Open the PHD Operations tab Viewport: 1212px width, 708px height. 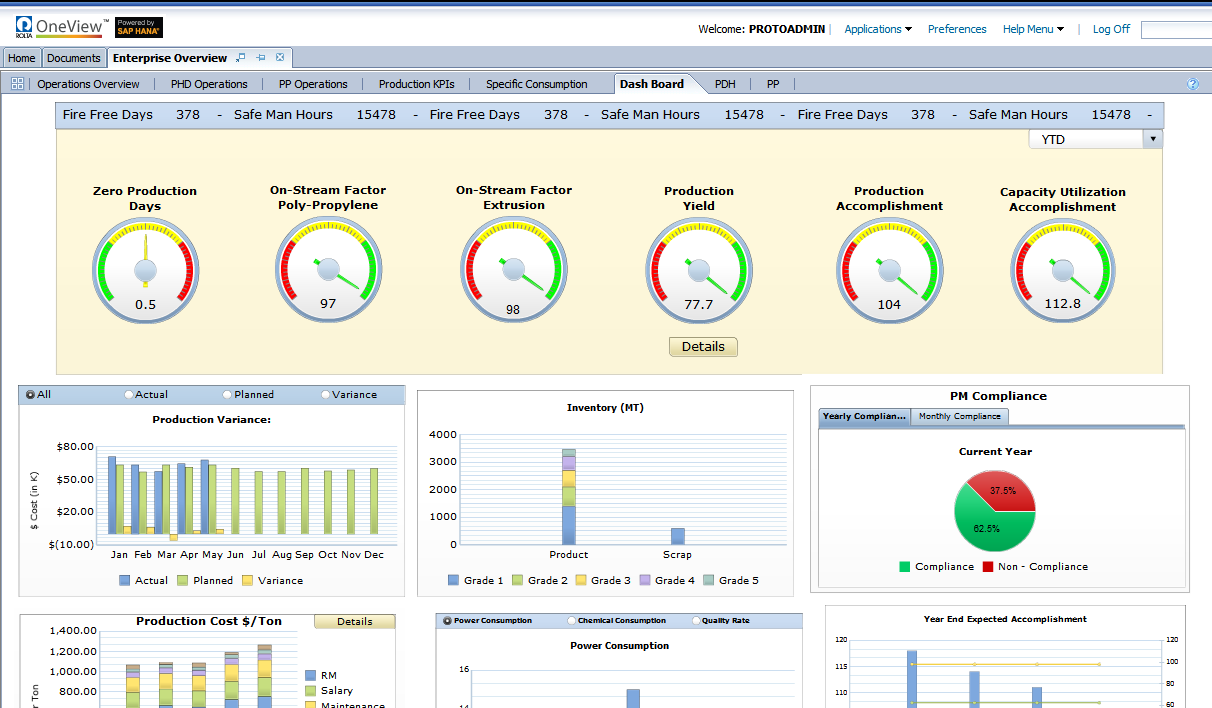(x=209, y=84)
